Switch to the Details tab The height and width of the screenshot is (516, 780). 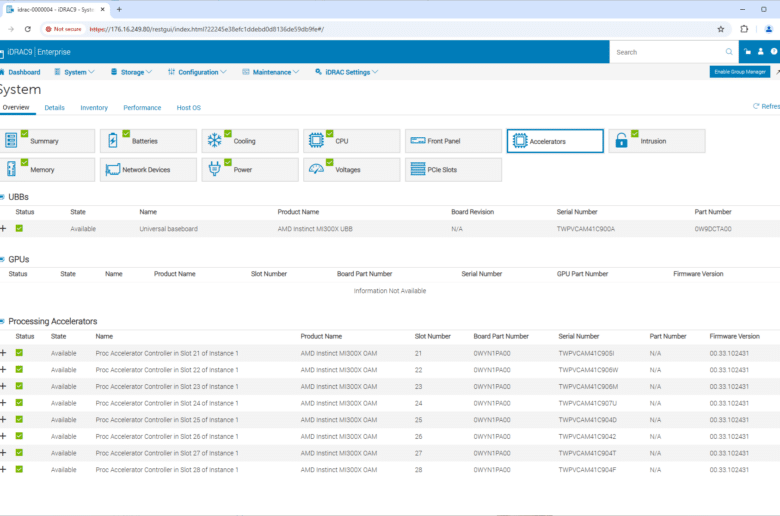pyautogui.click(x=54, y=107)
